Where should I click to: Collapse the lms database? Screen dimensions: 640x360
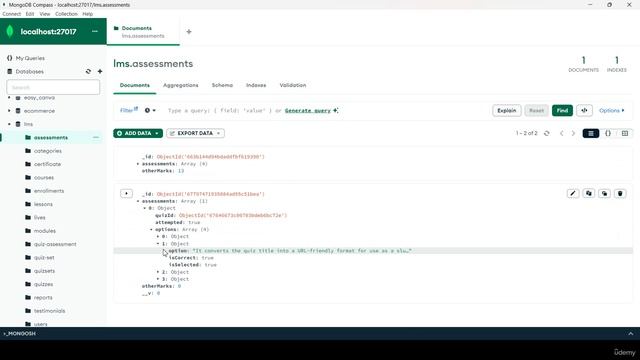click(x=9, y=124)
